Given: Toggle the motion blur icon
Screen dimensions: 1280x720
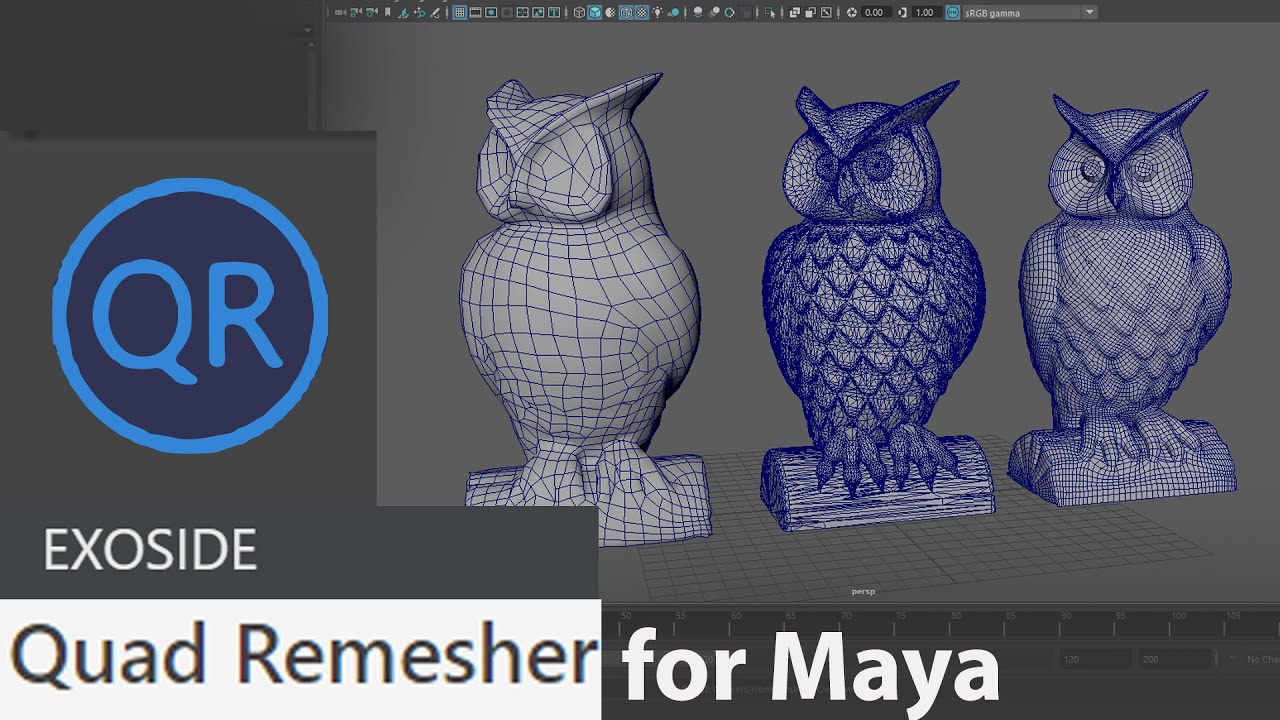Looking at the screenshot, I should (714, 13).
